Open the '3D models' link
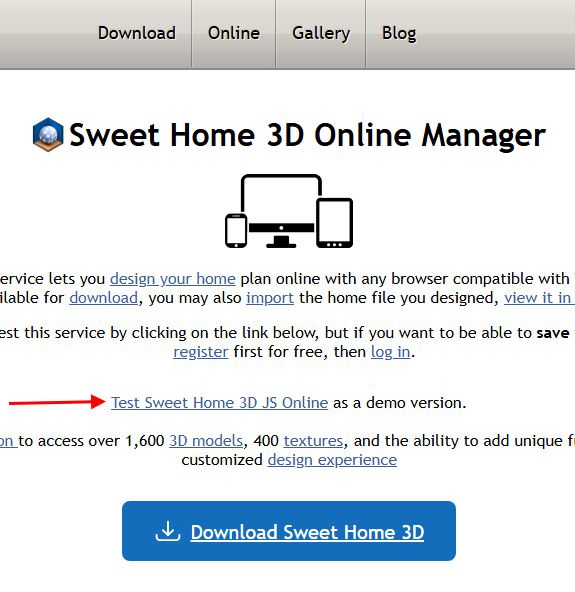Screen dimensions: 575x592 (206, 441)
